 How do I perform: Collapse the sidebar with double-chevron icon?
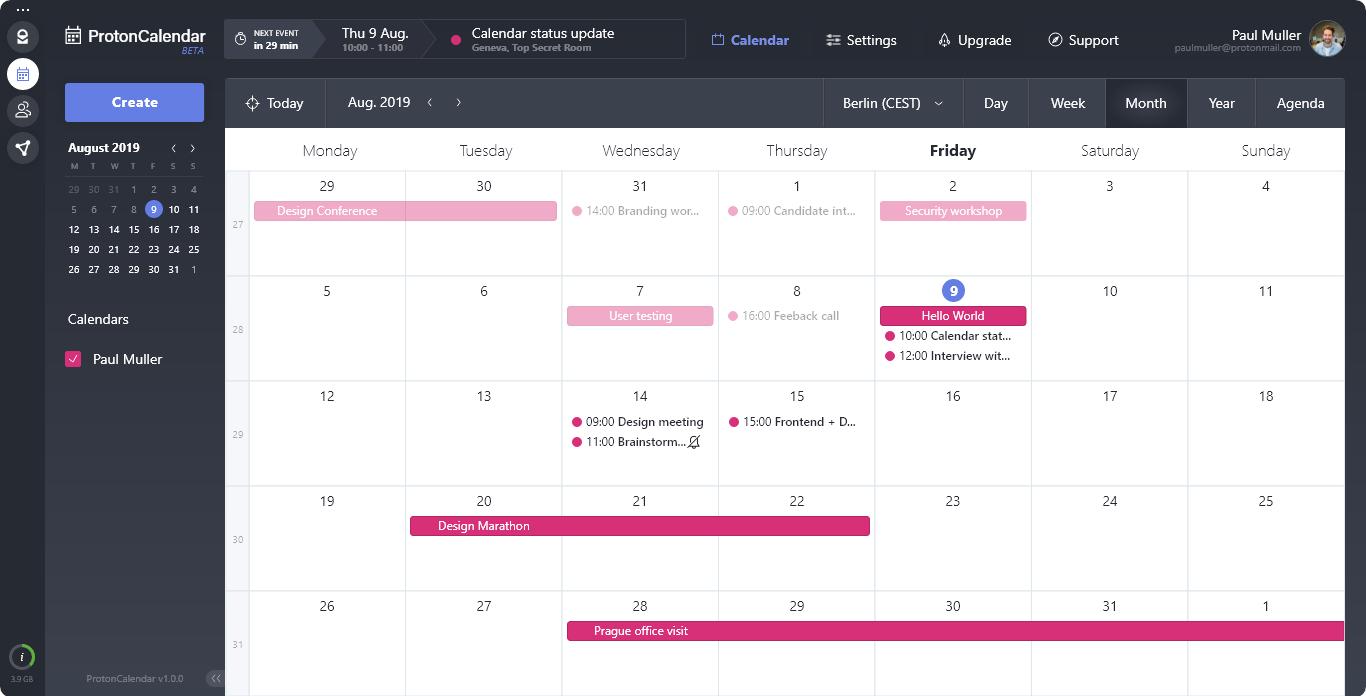(215, 678)
